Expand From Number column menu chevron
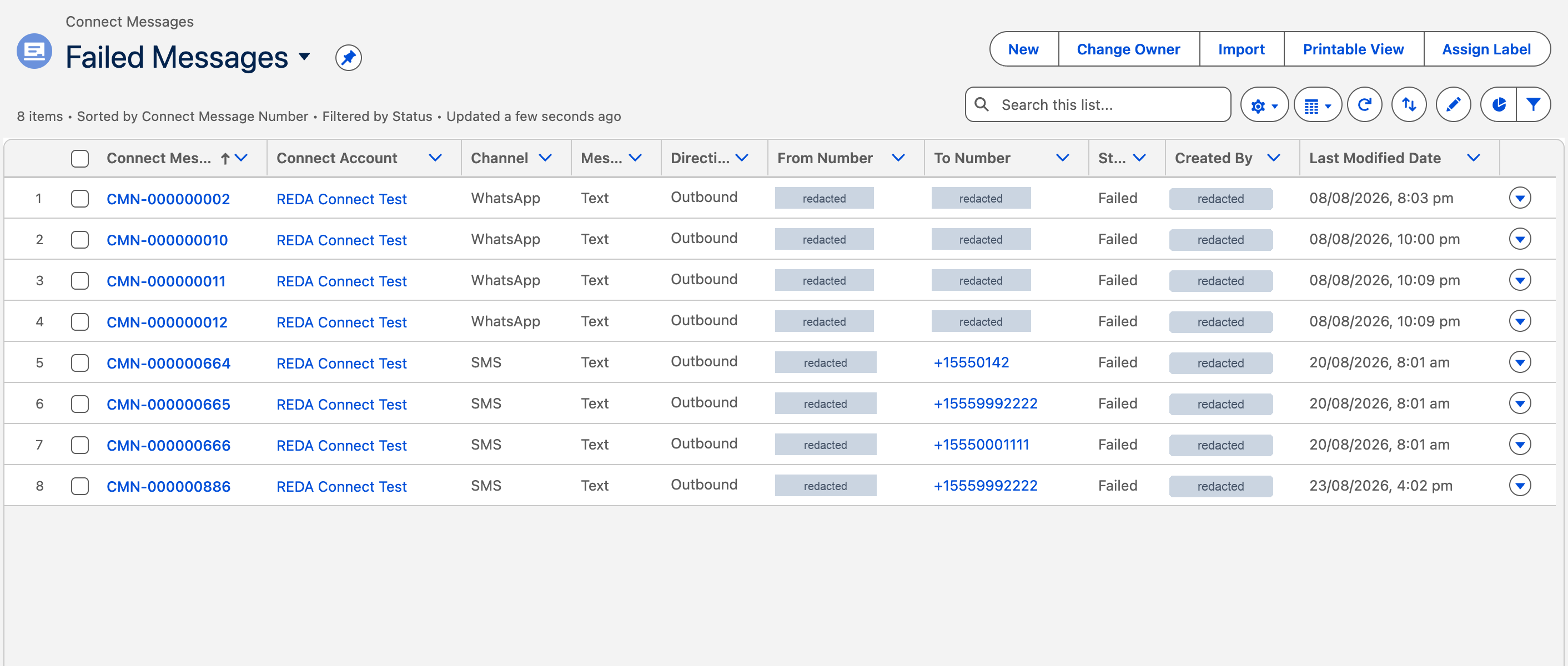Image resolution: width=1568 pixels, height=666 pixels. (x=898, y=158)
